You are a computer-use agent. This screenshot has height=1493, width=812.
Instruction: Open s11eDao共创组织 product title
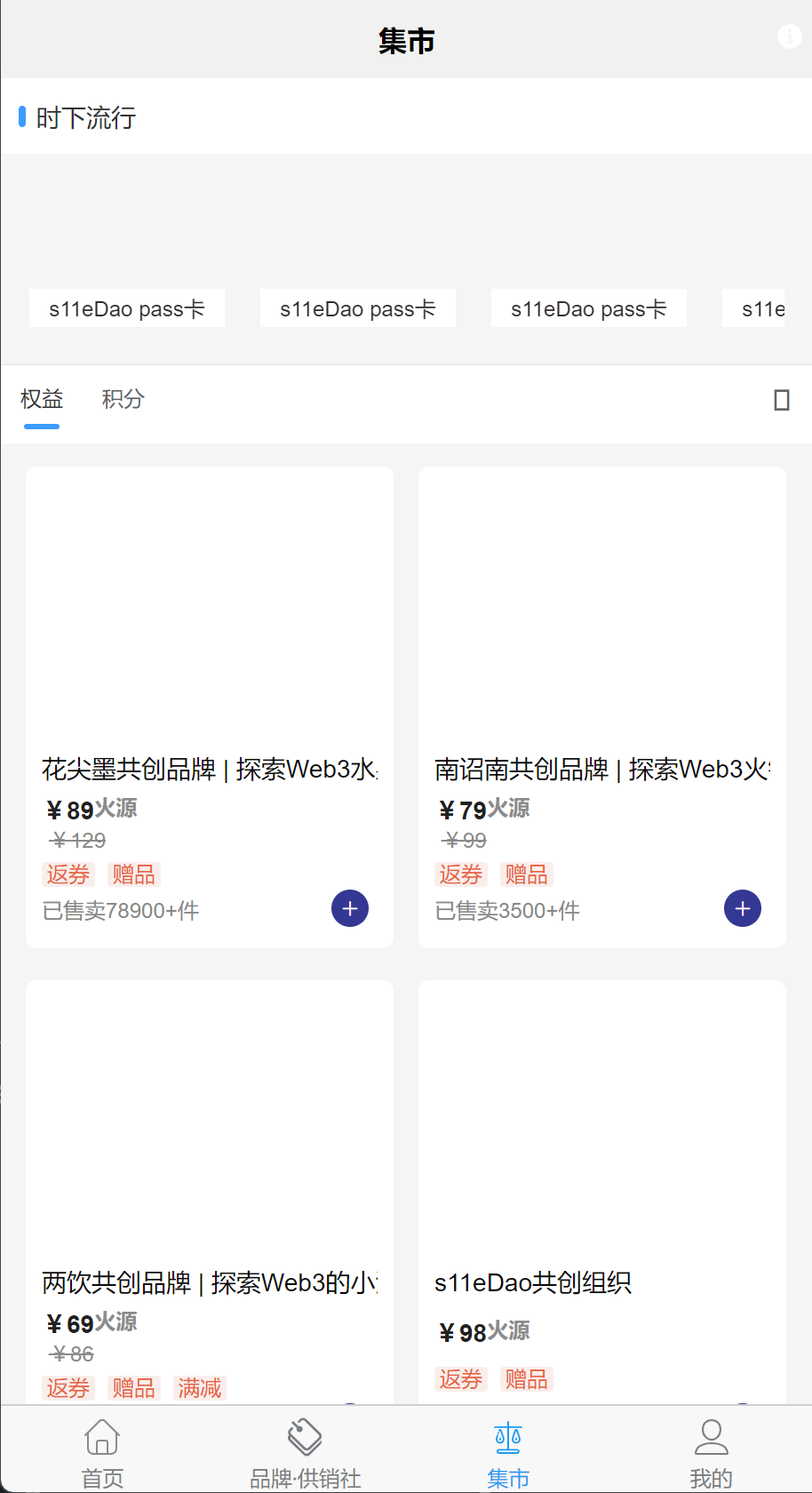533,1282
